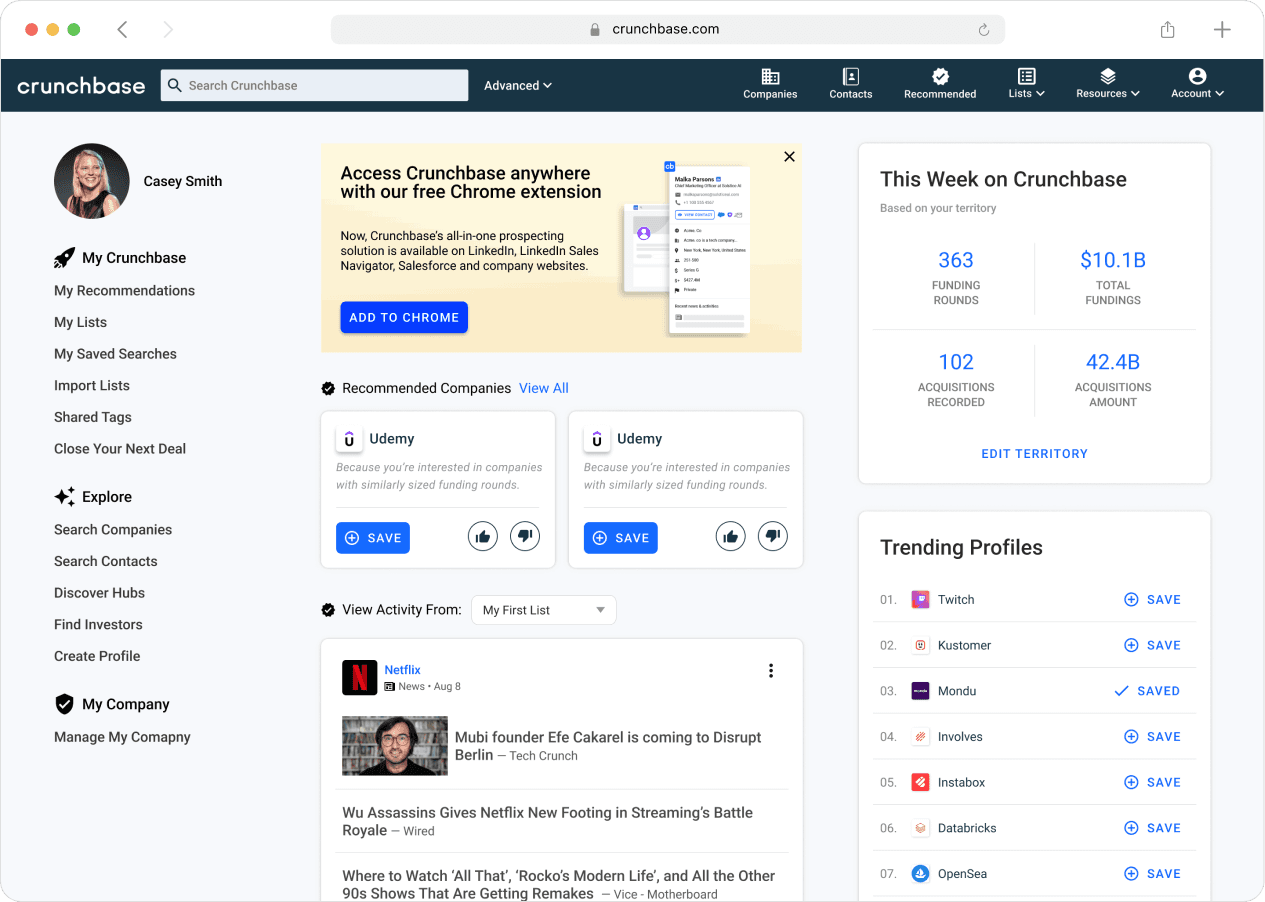Click the magnifier icon in search box
This screenshot has height=902, width=1265.
[175, 85]
